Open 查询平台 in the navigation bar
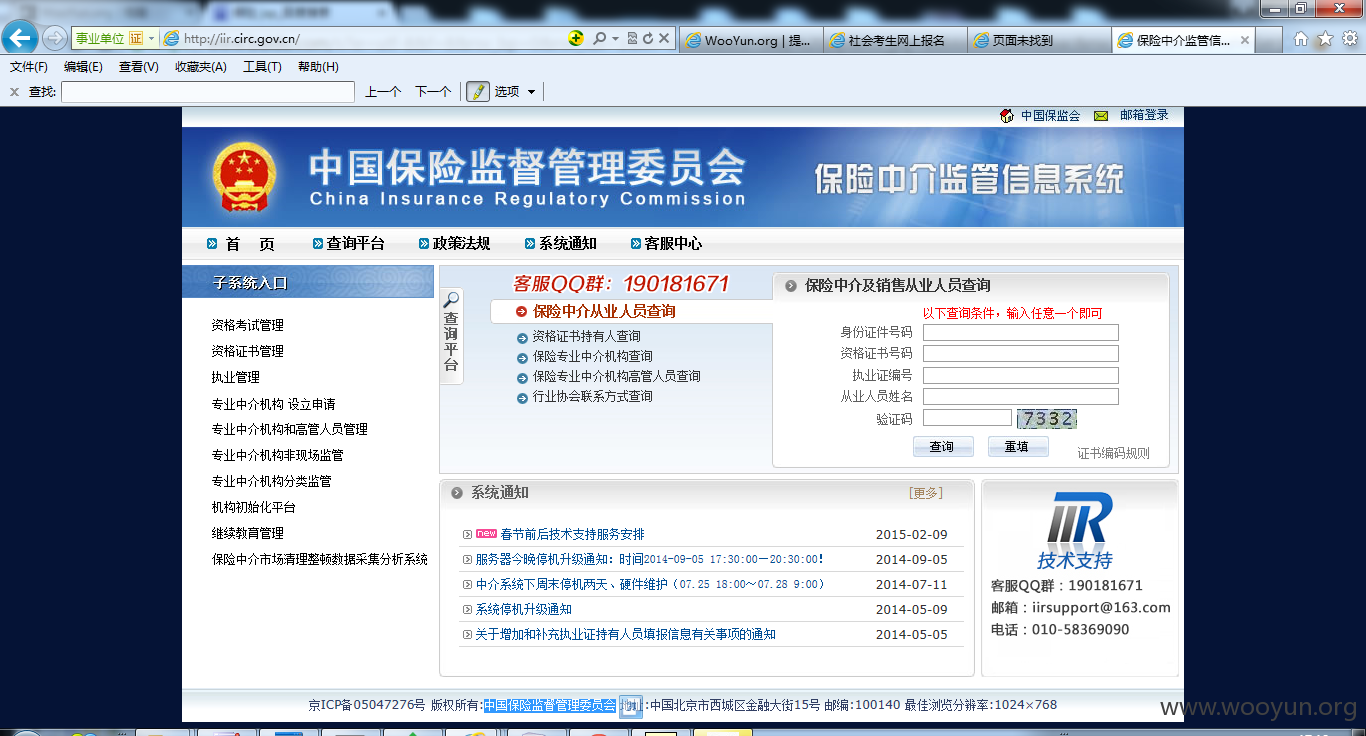1366x736 pixels. [356, 244]
